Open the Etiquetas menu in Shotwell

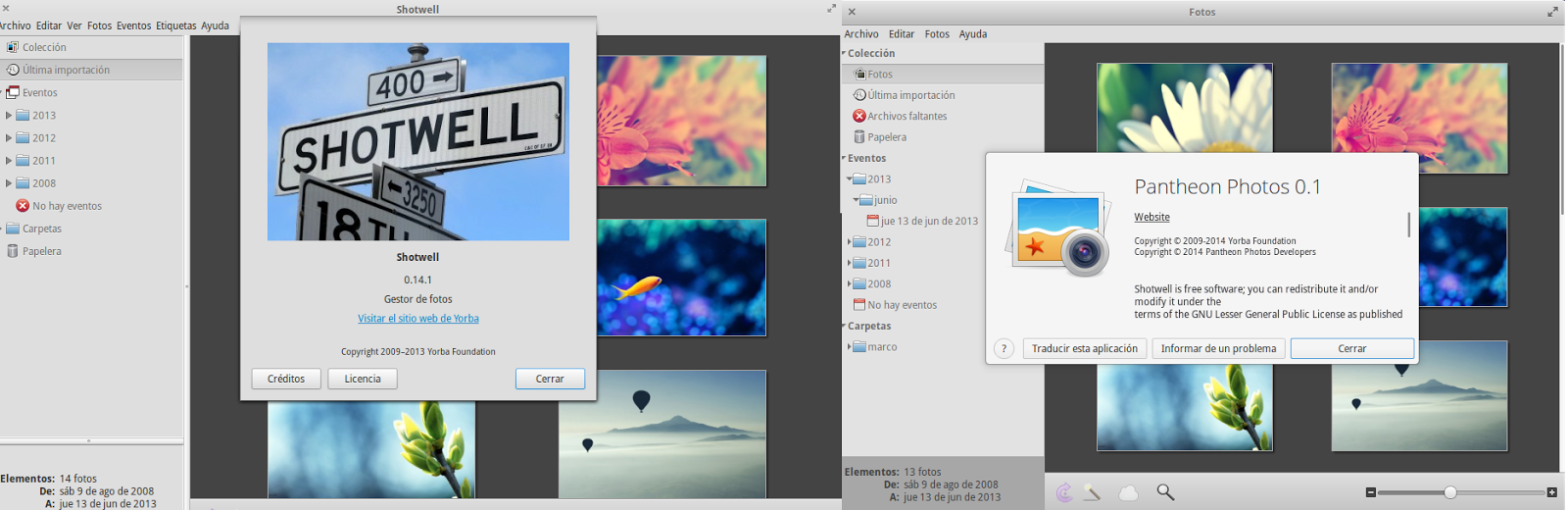click(175, 25)
